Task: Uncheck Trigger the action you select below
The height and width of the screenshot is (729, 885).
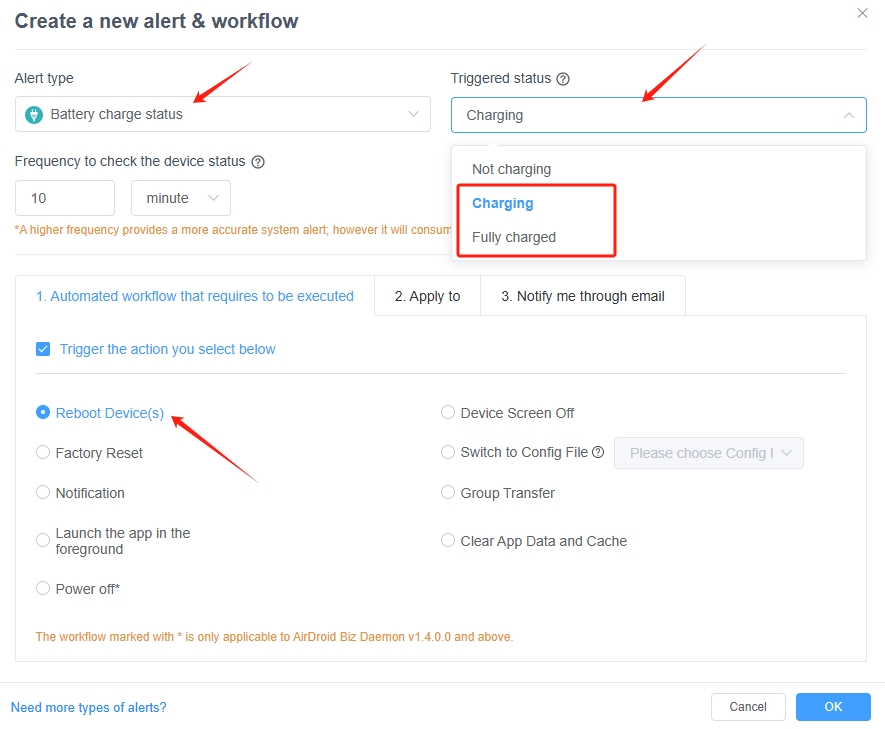Action: tap(43, 349)
